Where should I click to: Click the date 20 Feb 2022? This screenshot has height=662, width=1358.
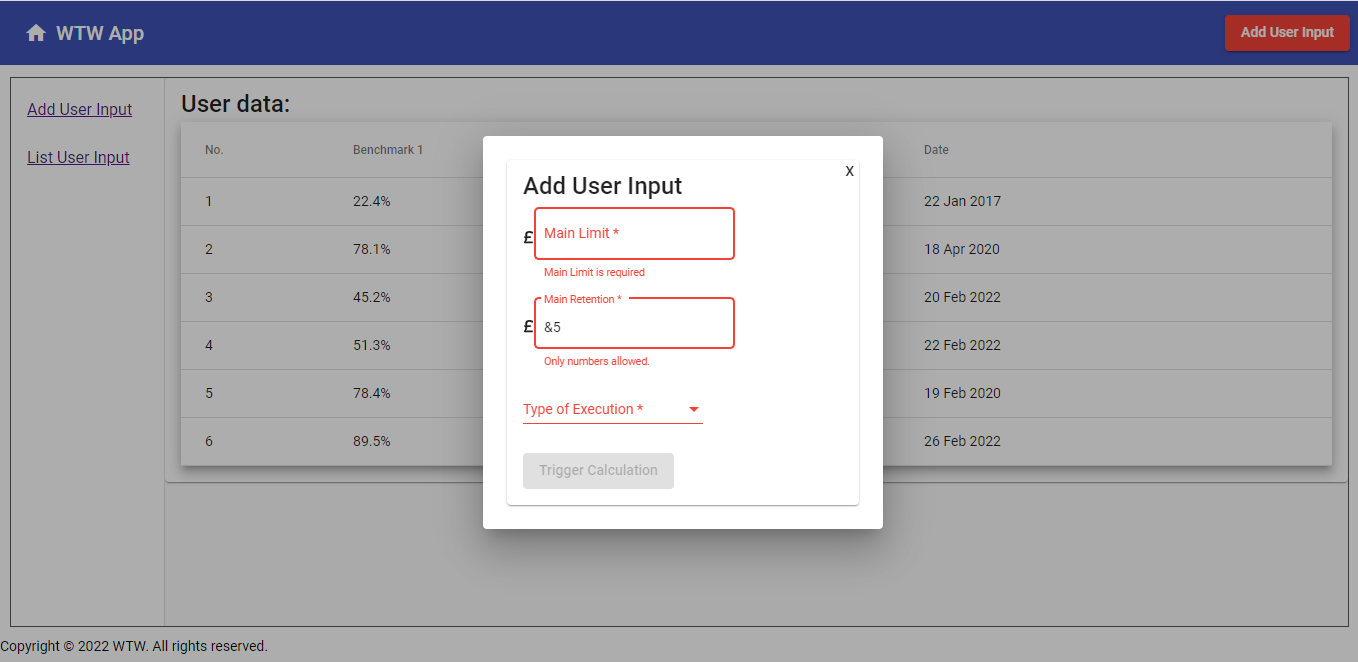pos(962,297)
